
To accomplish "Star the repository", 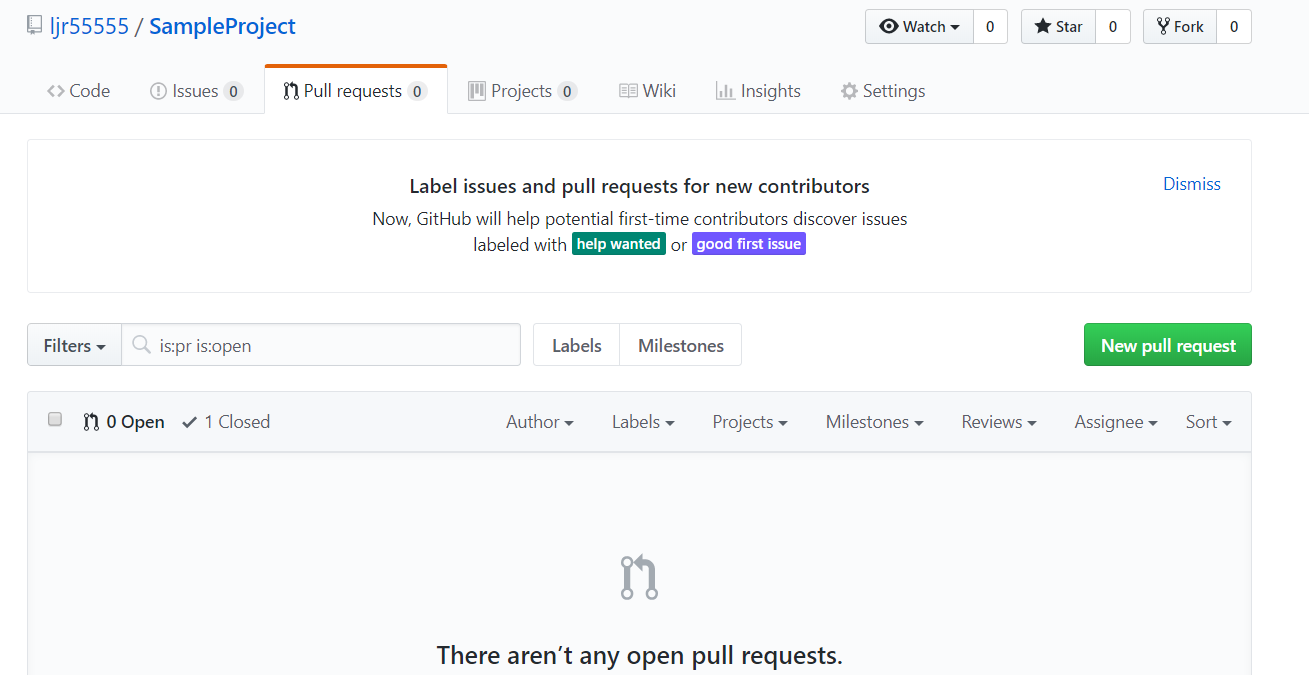I will (1058, 27).
